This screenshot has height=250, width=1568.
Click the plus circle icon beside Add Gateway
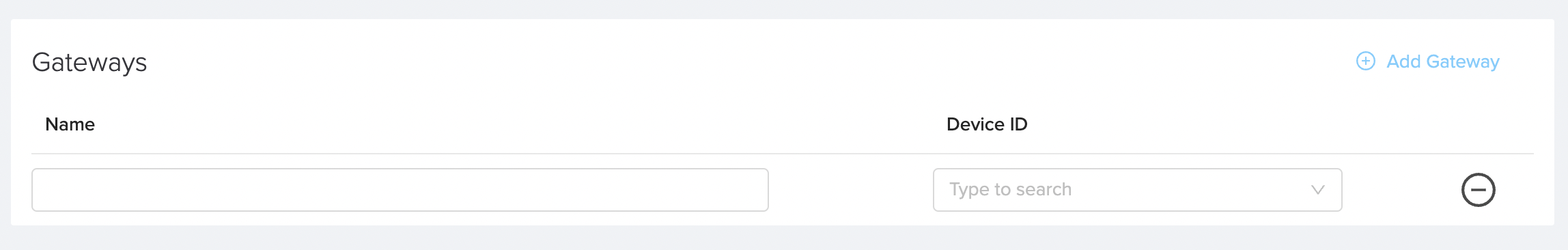coord(1365,61)
